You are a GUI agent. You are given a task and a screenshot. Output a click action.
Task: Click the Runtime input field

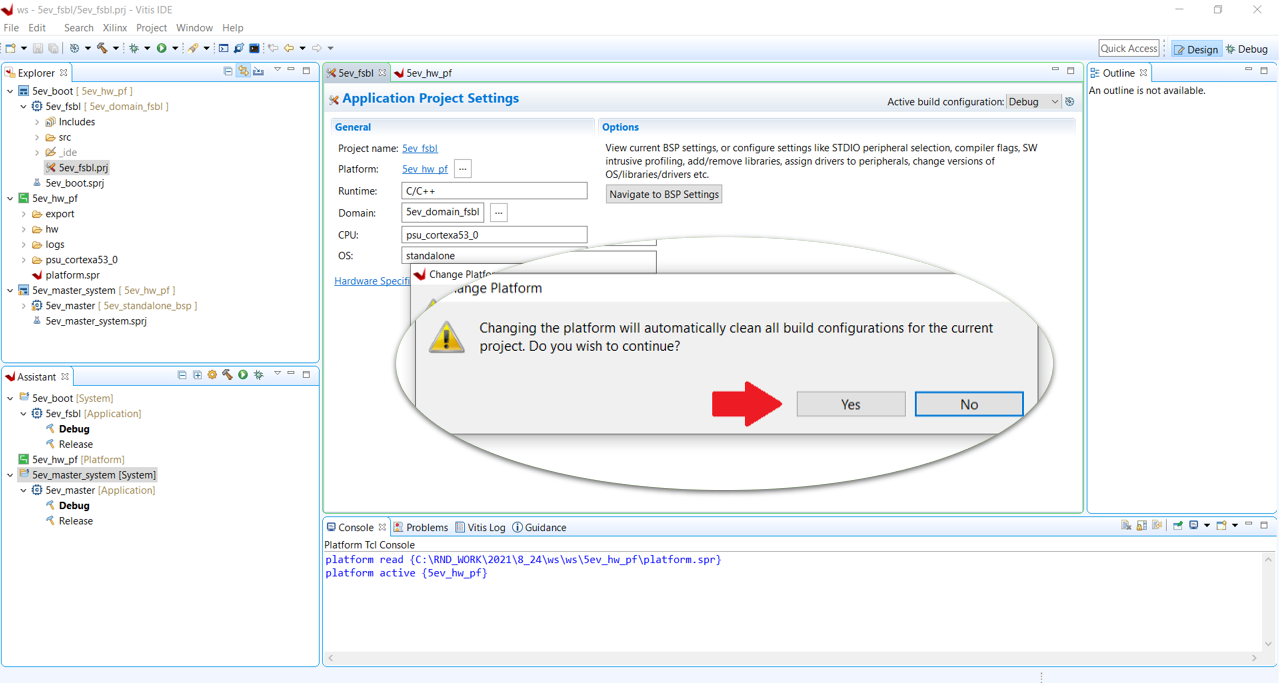[494, 190]
